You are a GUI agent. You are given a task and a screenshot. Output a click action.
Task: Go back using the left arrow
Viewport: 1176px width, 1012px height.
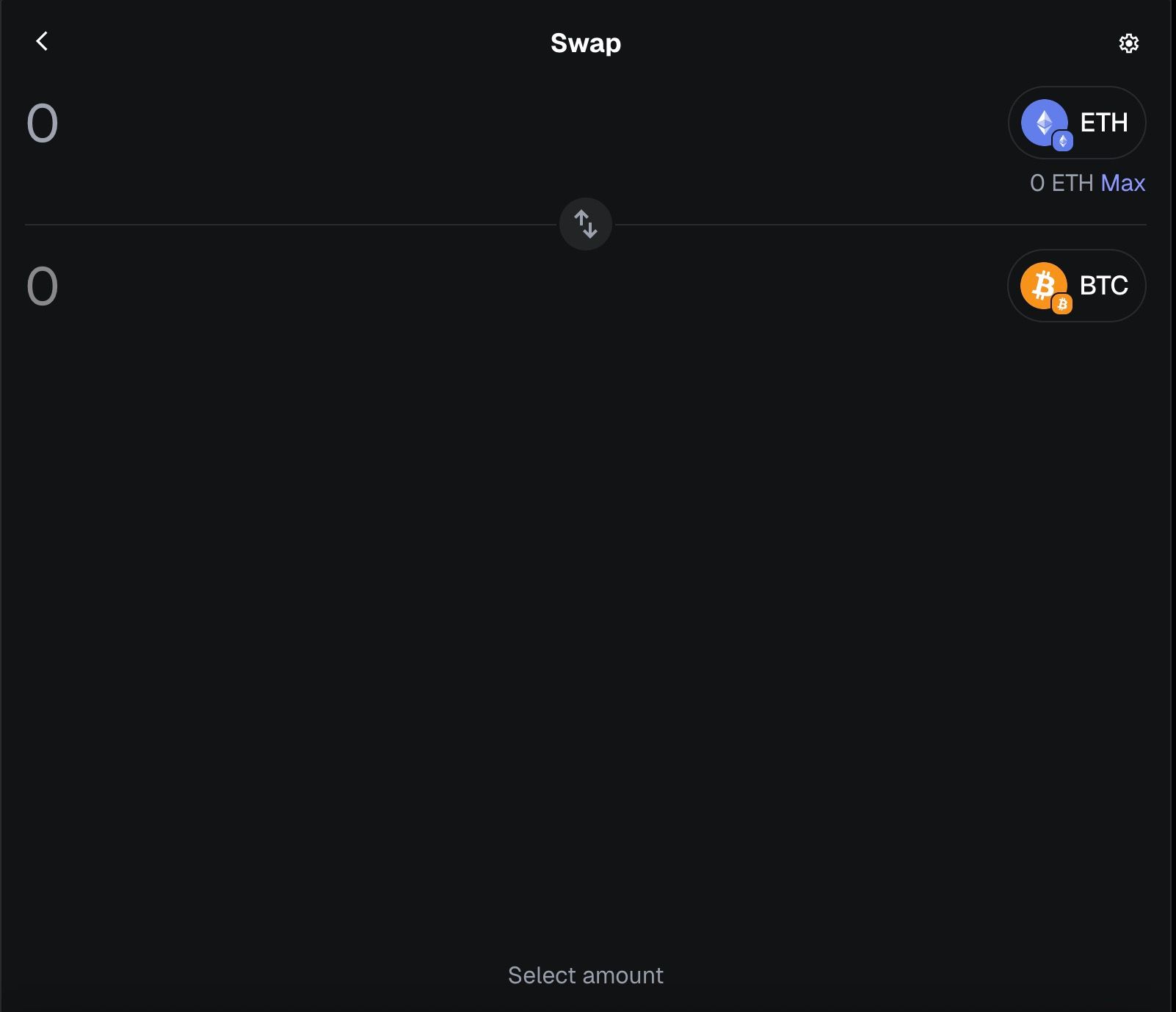(x=42, y=41)
